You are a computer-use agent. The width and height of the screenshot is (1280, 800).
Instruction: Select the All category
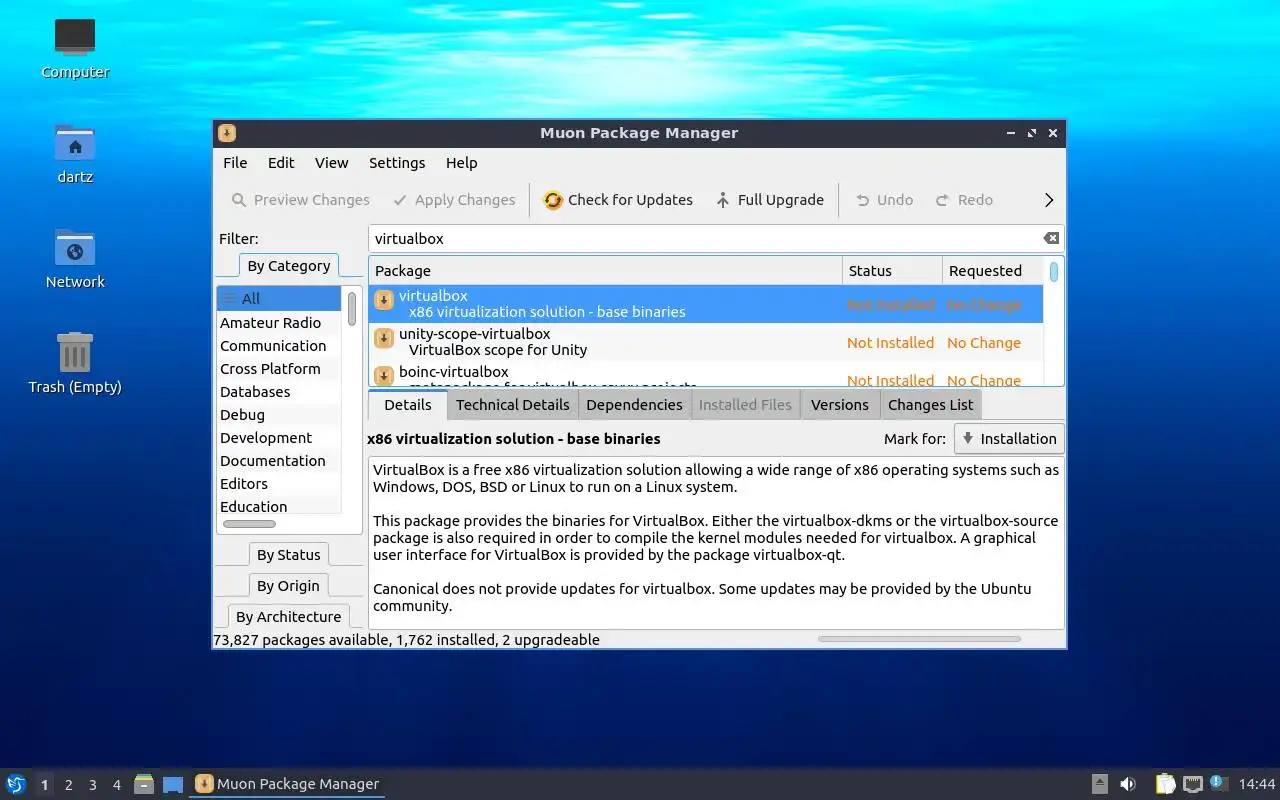click(279, 298)
